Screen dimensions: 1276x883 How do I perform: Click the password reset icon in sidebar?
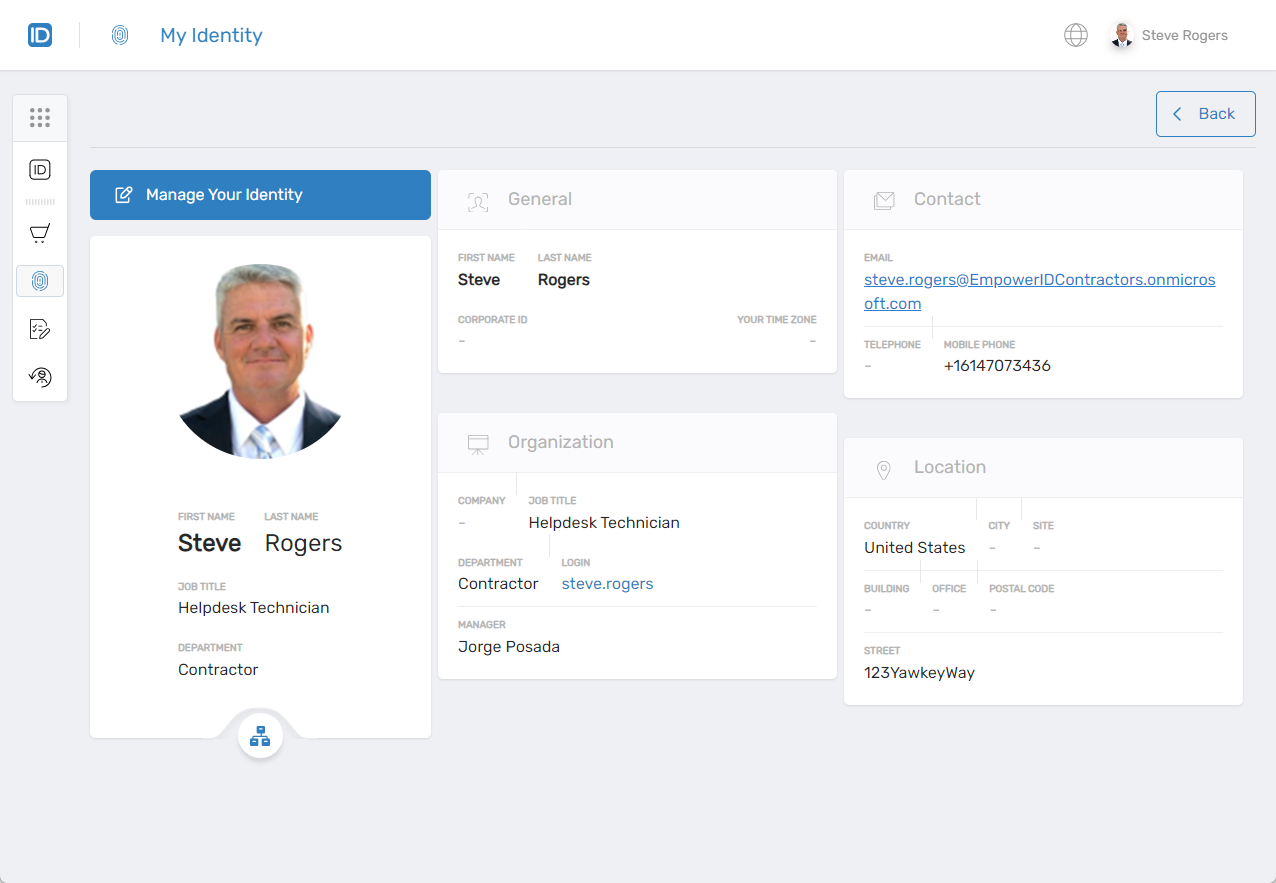coord(40,377)
